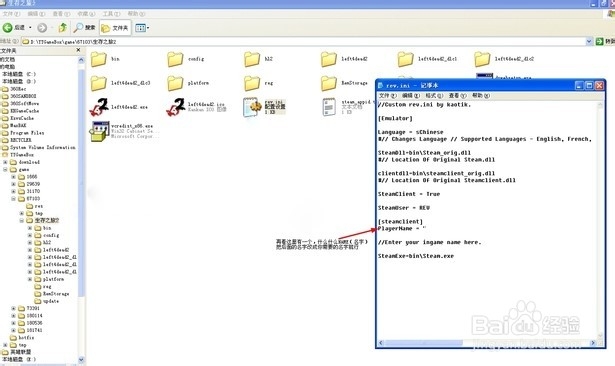Open the Views dropdown in Explorer toolbar

click(x=142, y=27)
